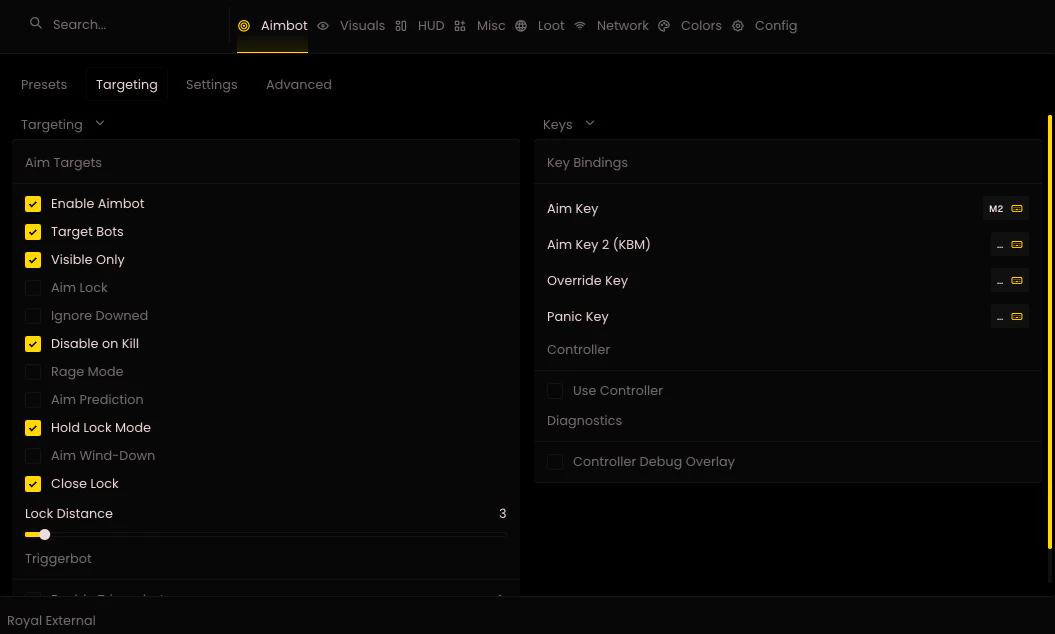Open the Misc top menu
The image size is (1055, 634).
click(490, 26)
